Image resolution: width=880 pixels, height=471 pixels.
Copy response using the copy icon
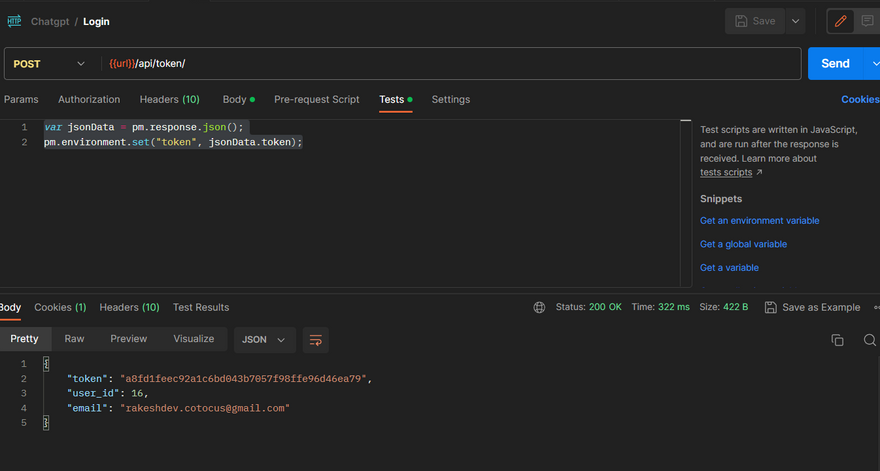[837, 340]
